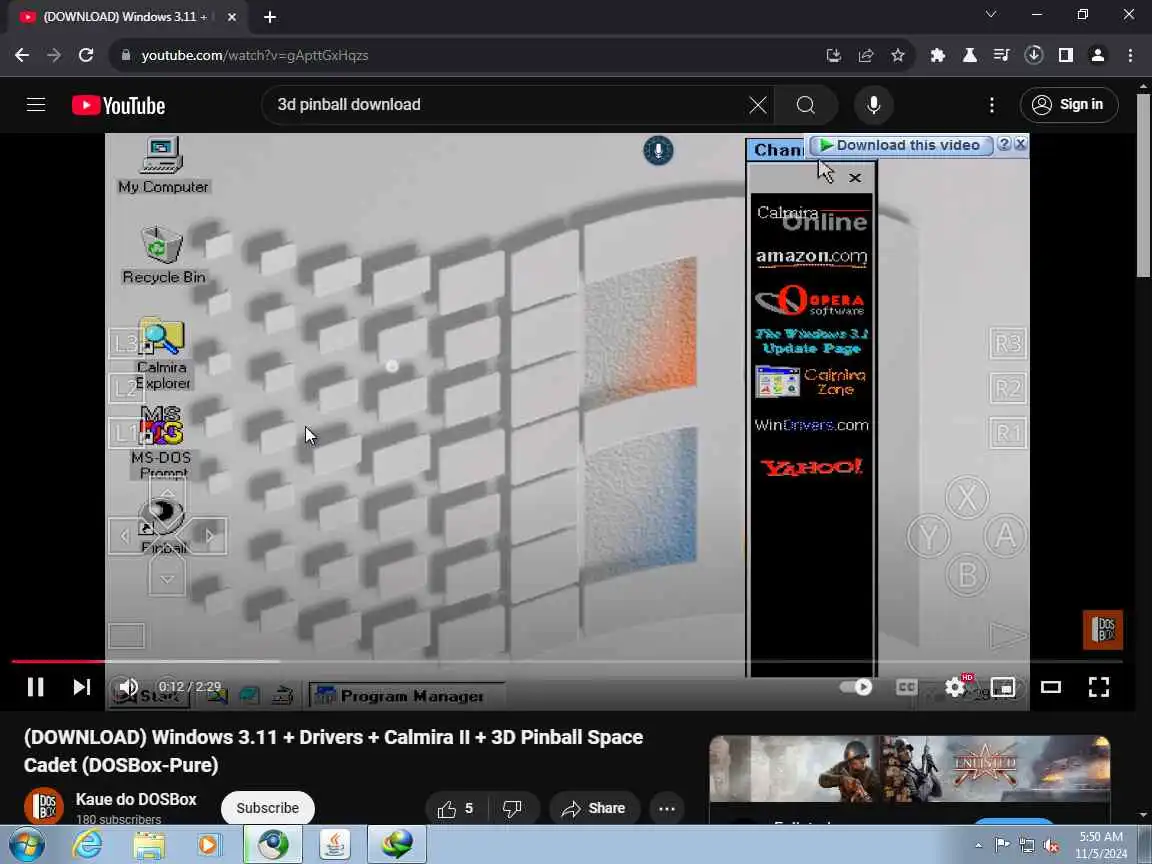Start voice search with microphone
The image size is (1152, 864).
pyautogui.click(x=874, y=105)
